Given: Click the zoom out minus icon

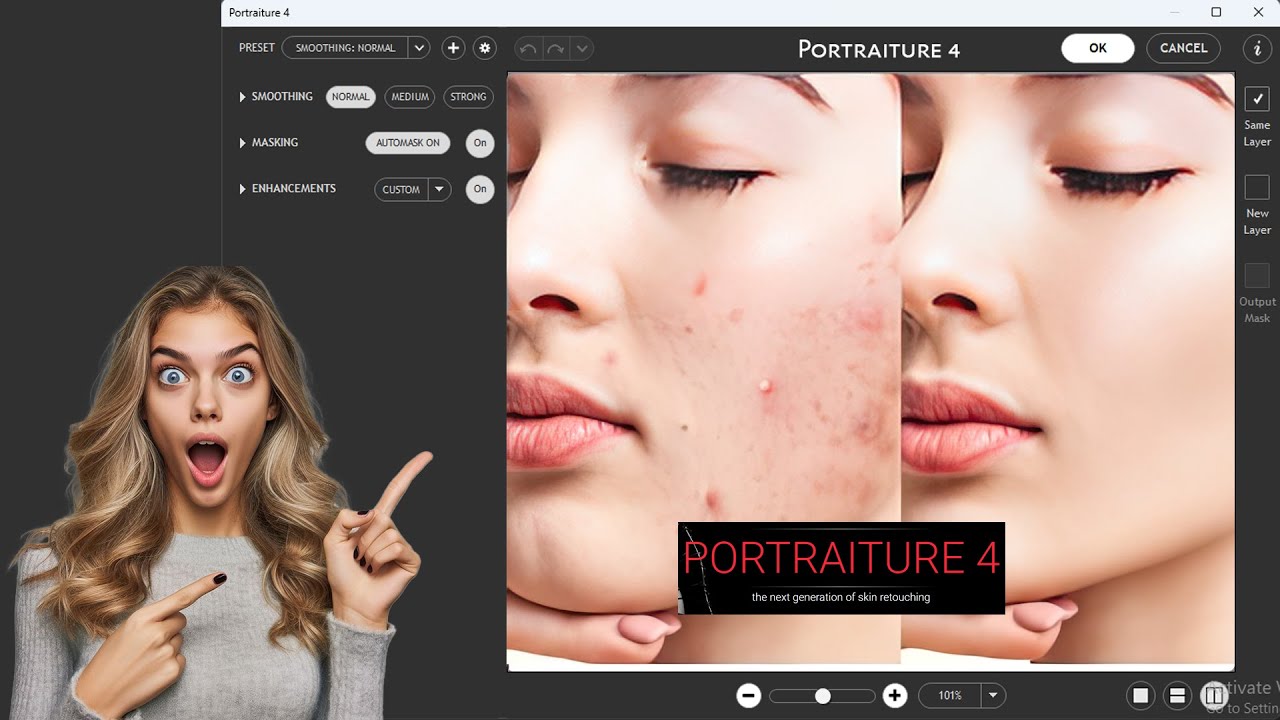Looking at the screenshot, I should coord(748,696).
